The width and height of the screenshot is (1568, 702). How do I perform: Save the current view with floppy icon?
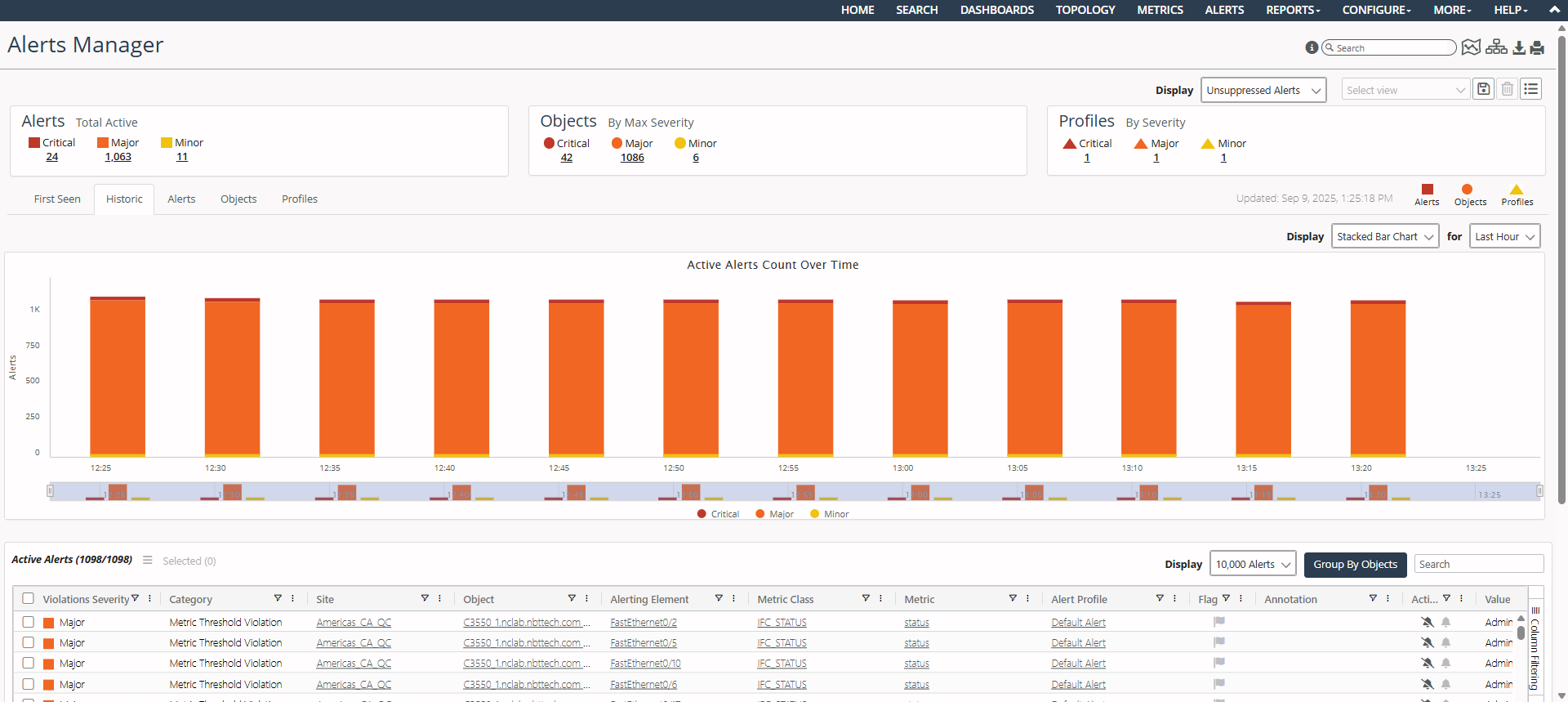tap(1484, 89)
